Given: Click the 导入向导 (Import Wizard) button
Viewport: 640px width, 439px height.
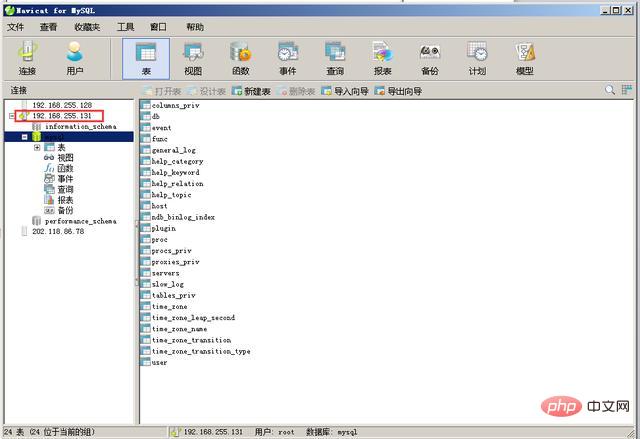Looking at the screenshot, I should (x=344, y=91).
